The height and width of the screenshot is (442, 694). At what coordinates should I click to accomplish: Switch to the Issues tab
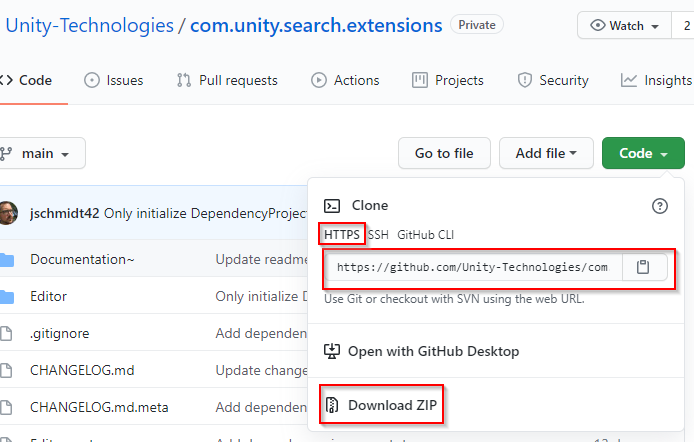(x=113, y=80)
